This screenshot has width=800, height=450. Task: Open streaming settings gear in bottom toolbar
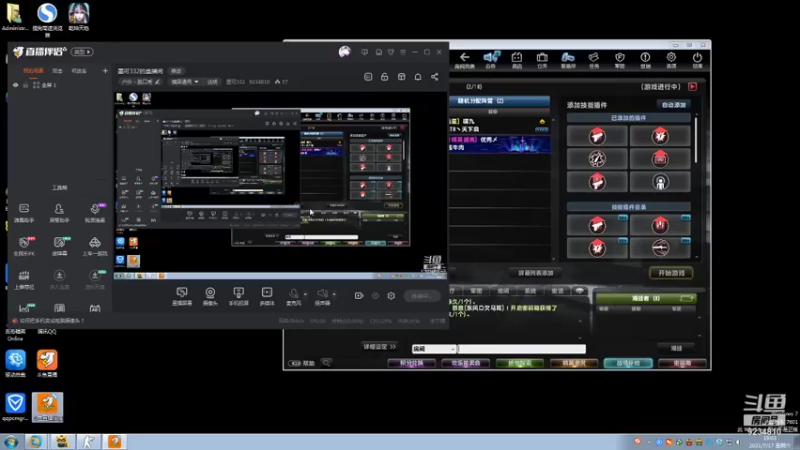391,295
